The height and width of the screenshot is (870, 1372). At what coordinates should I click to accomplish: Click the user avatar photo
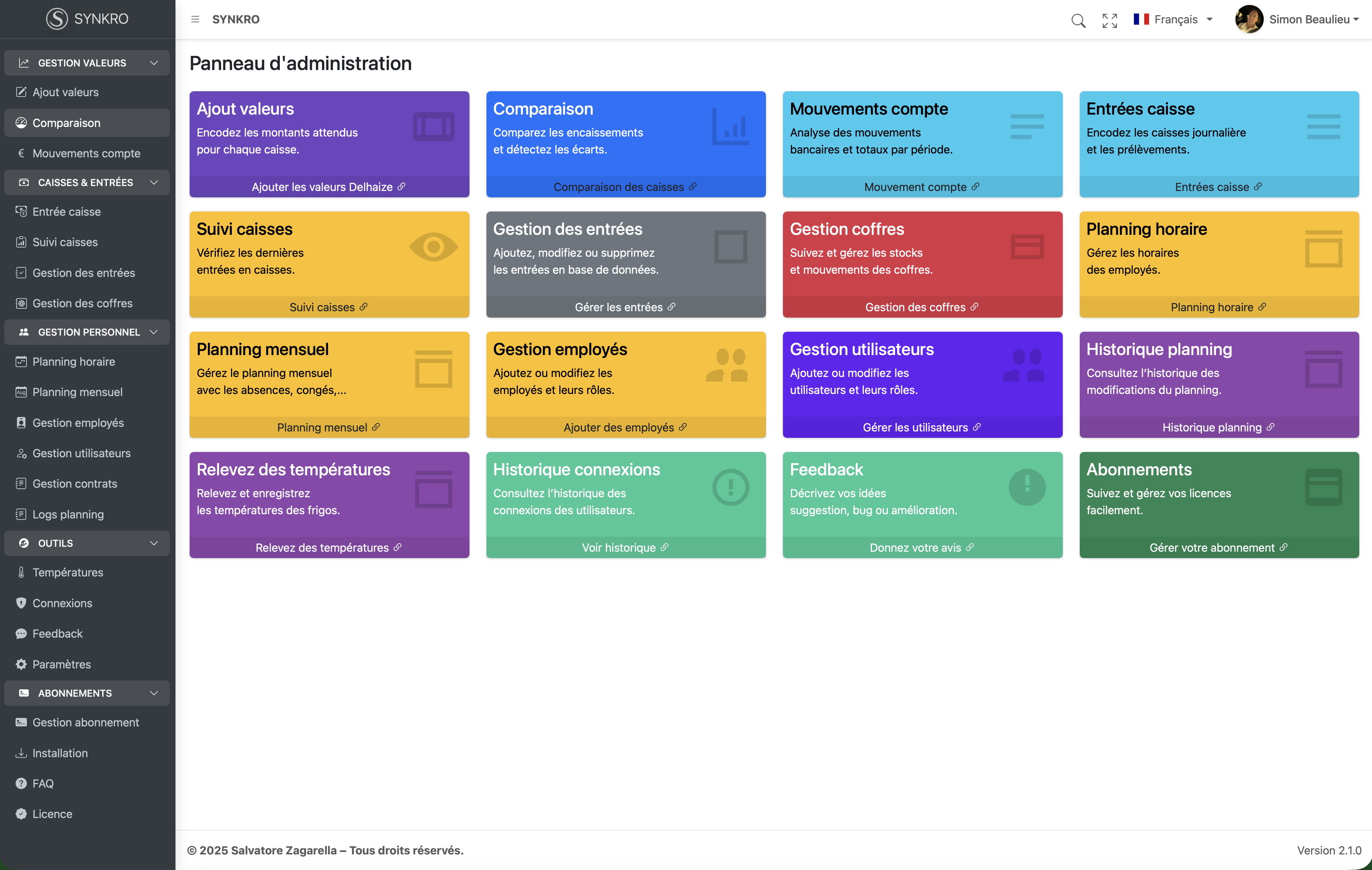[x=1249, y=19]
